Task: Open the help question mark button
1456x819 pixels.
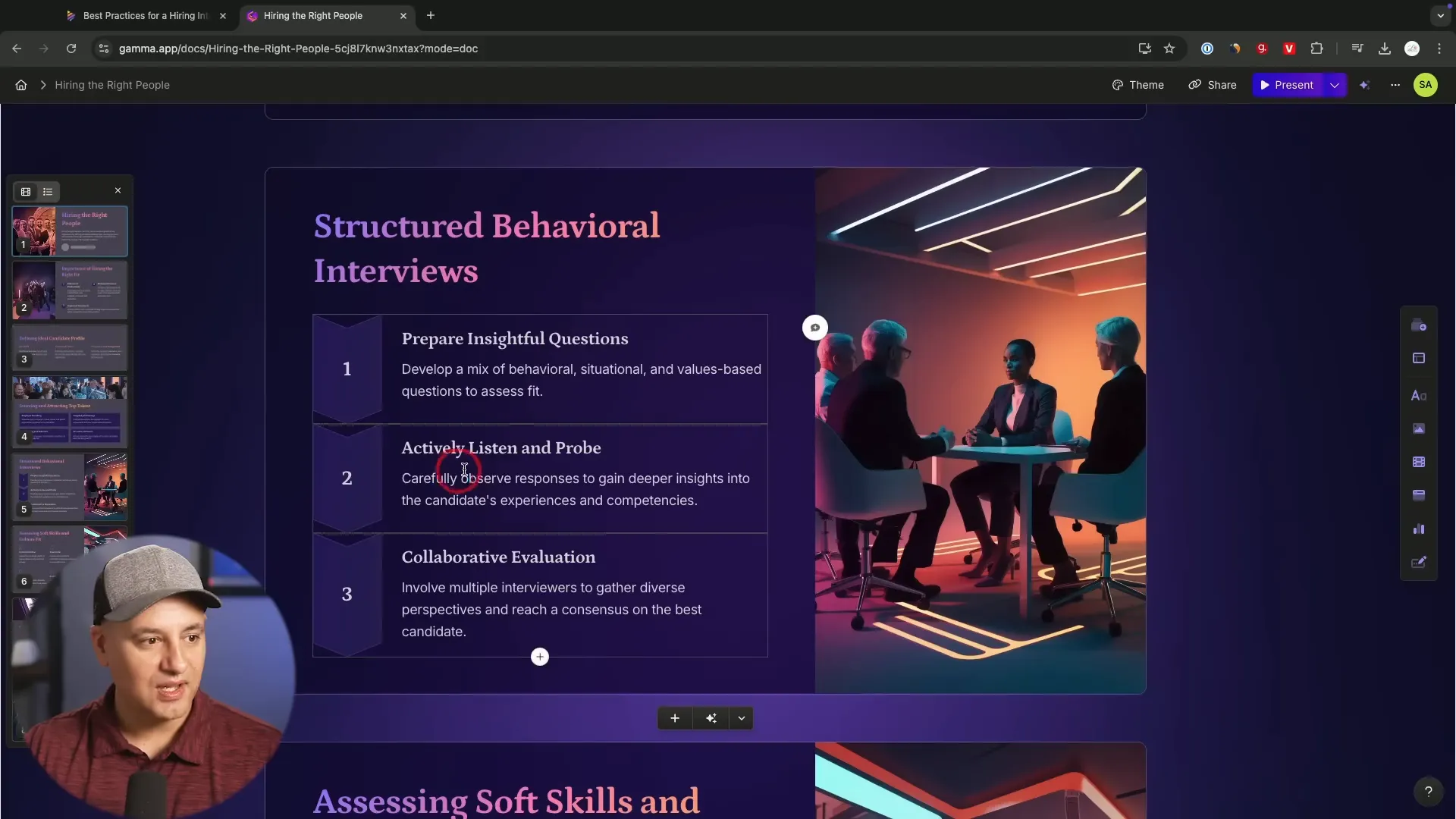Action: (1428, 792)
